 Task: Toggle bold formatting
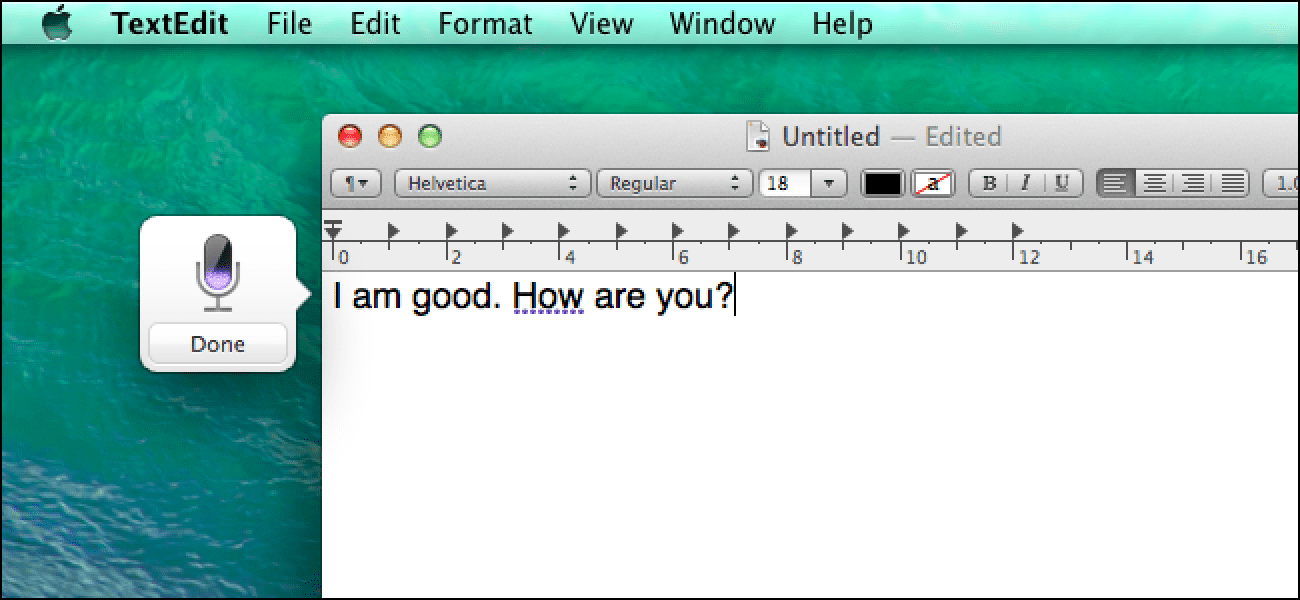pos(990,184)
